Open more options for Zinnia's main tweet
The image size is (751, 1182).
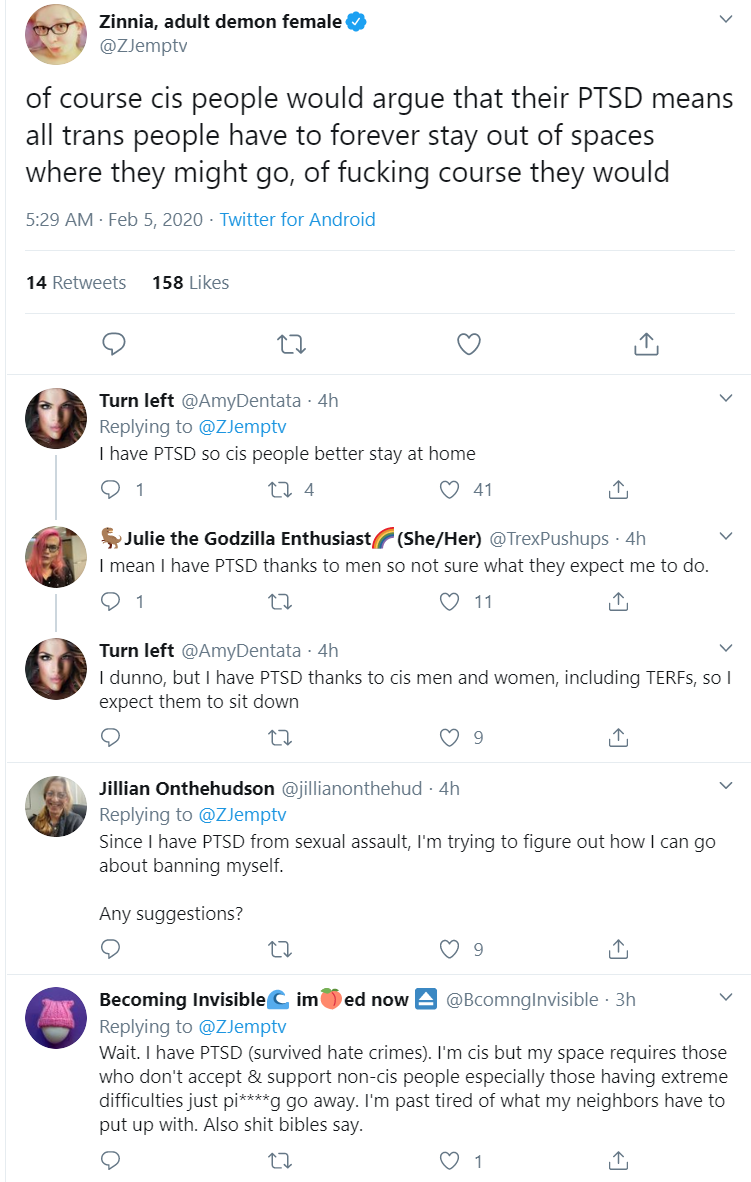[725, 19]
